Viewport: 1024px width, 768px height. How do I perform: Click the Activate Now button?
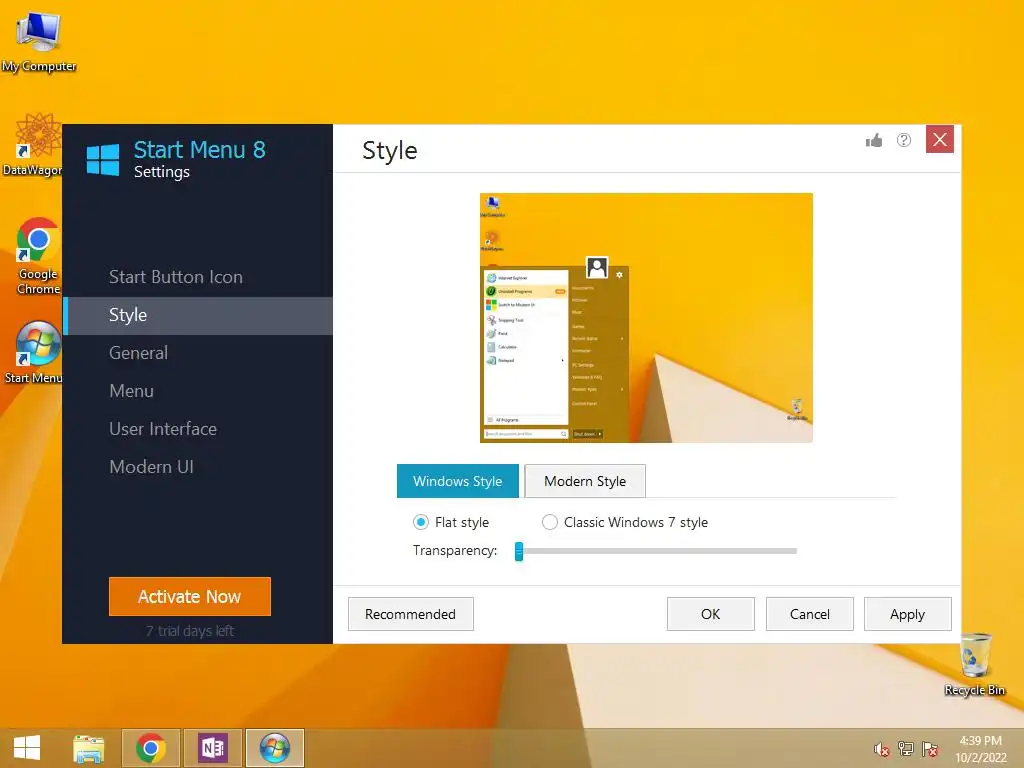coord(189,596)
